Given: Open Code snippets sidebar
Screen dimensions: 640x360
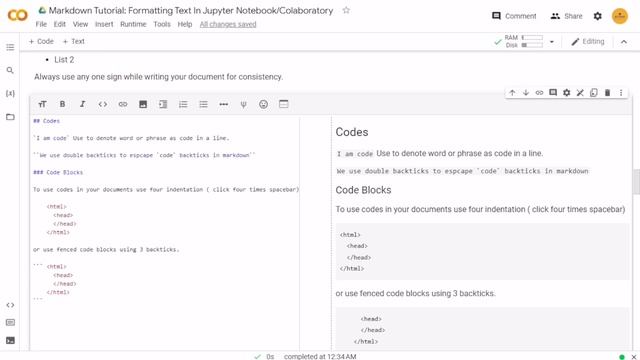Looking at the screenshot, I should pyautogui.click(x=10, y=305).
